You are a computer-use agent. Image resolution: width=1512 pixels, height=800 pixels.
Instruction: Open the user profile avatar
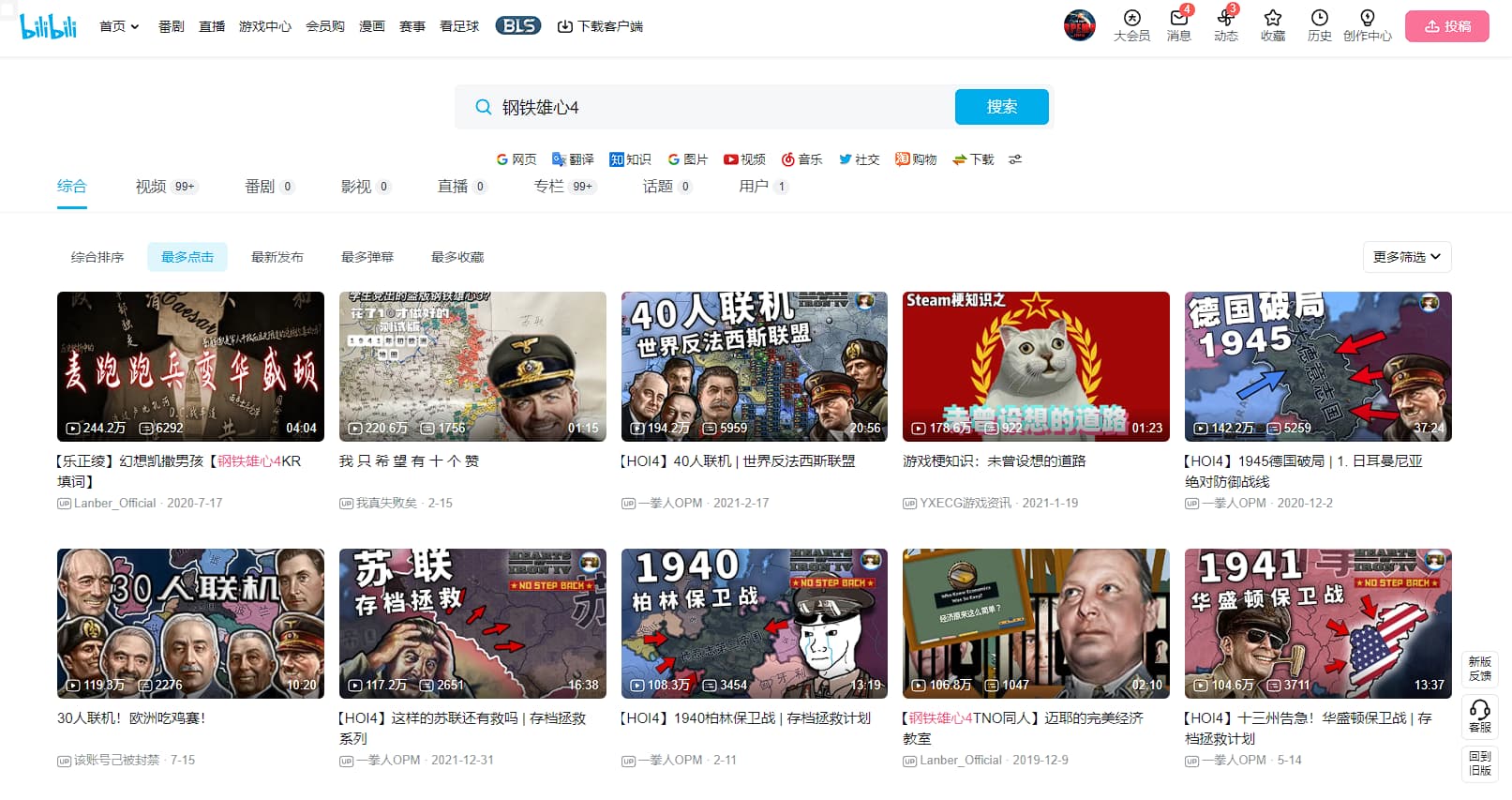pyautogui.click(x=1079, y=25)
